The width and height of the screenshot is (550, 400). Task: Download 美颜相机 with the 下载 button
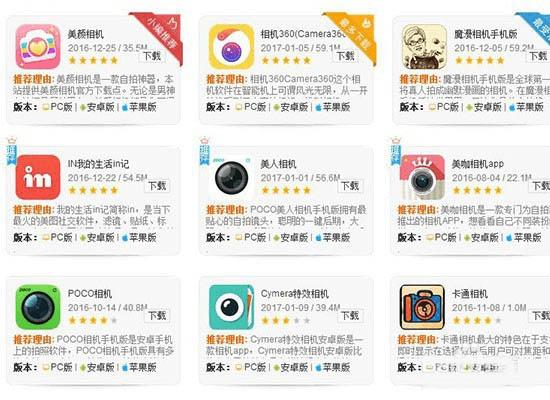[152, 56]
